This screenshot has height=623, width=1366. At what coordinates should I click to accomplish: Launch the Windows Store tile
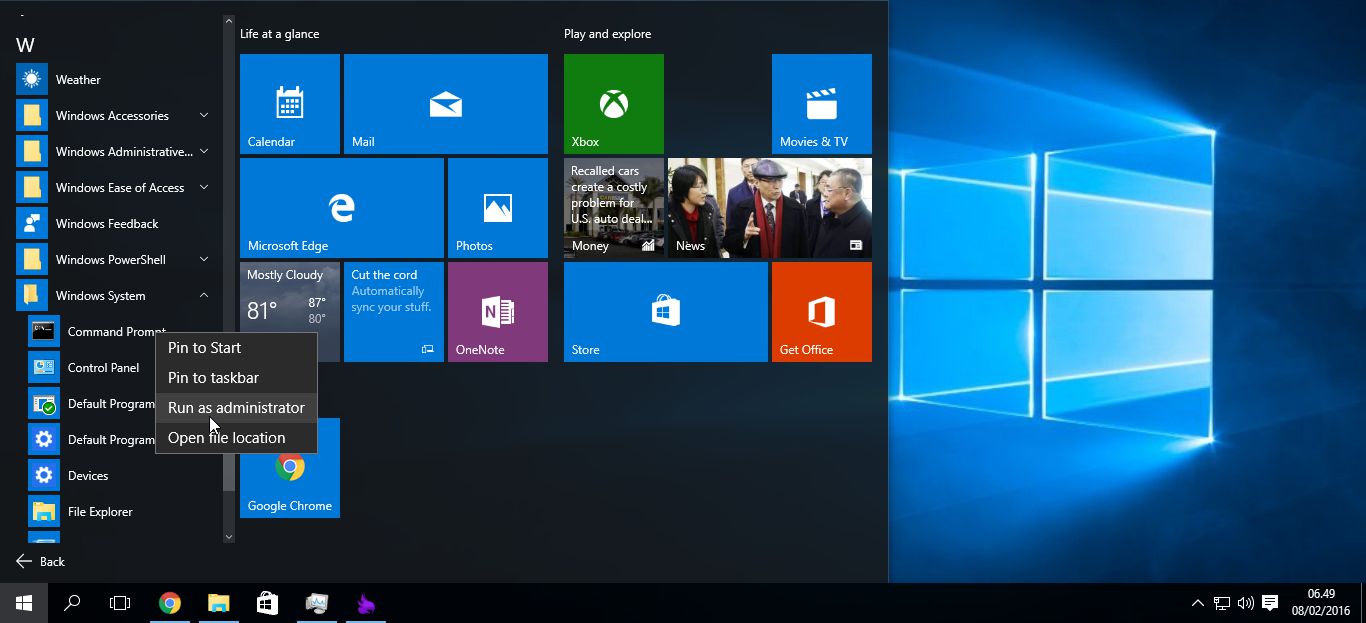click(665, 311)
